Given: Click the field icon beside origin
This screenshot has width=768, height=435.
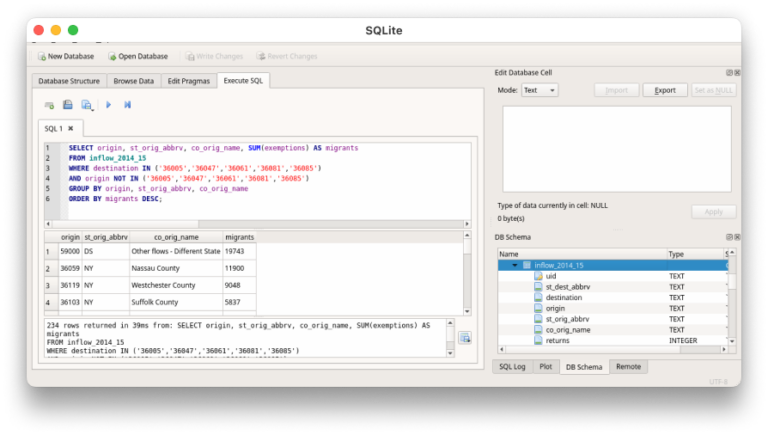Looking at the screenshot, I should [538, 309].
